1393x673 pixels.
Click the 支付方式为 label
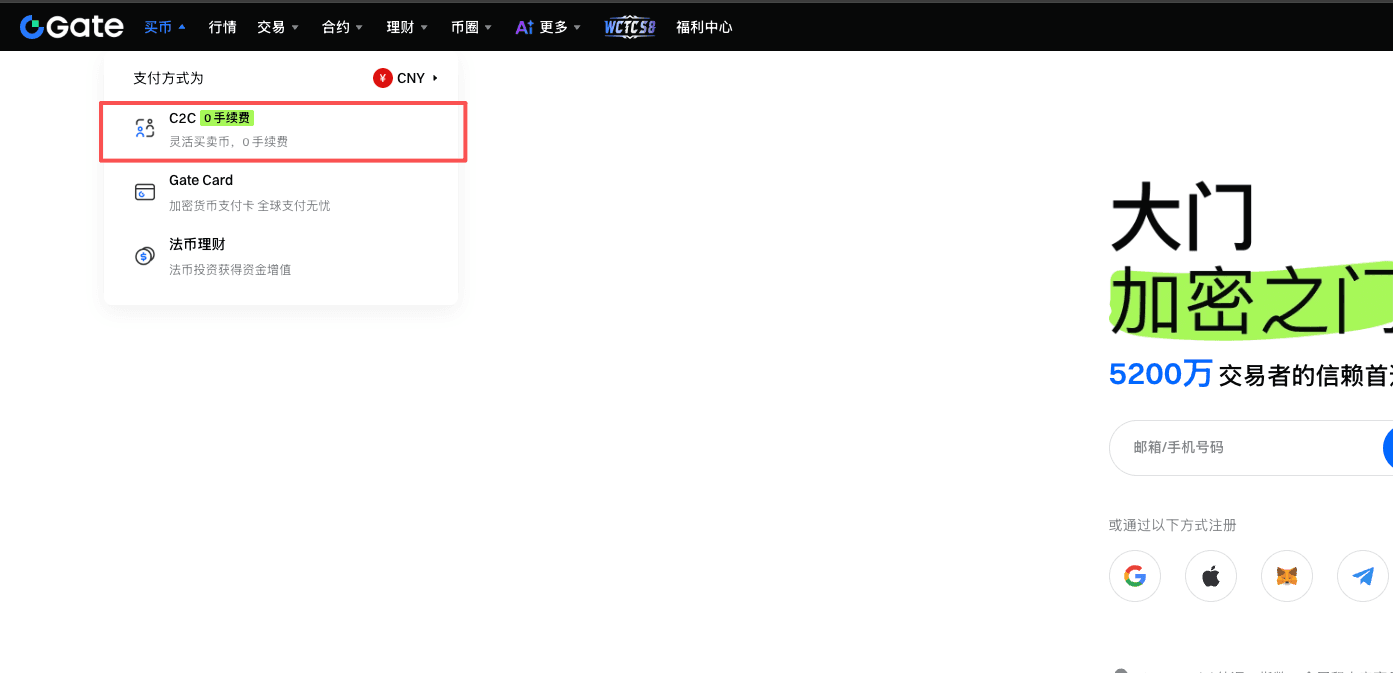168,78
